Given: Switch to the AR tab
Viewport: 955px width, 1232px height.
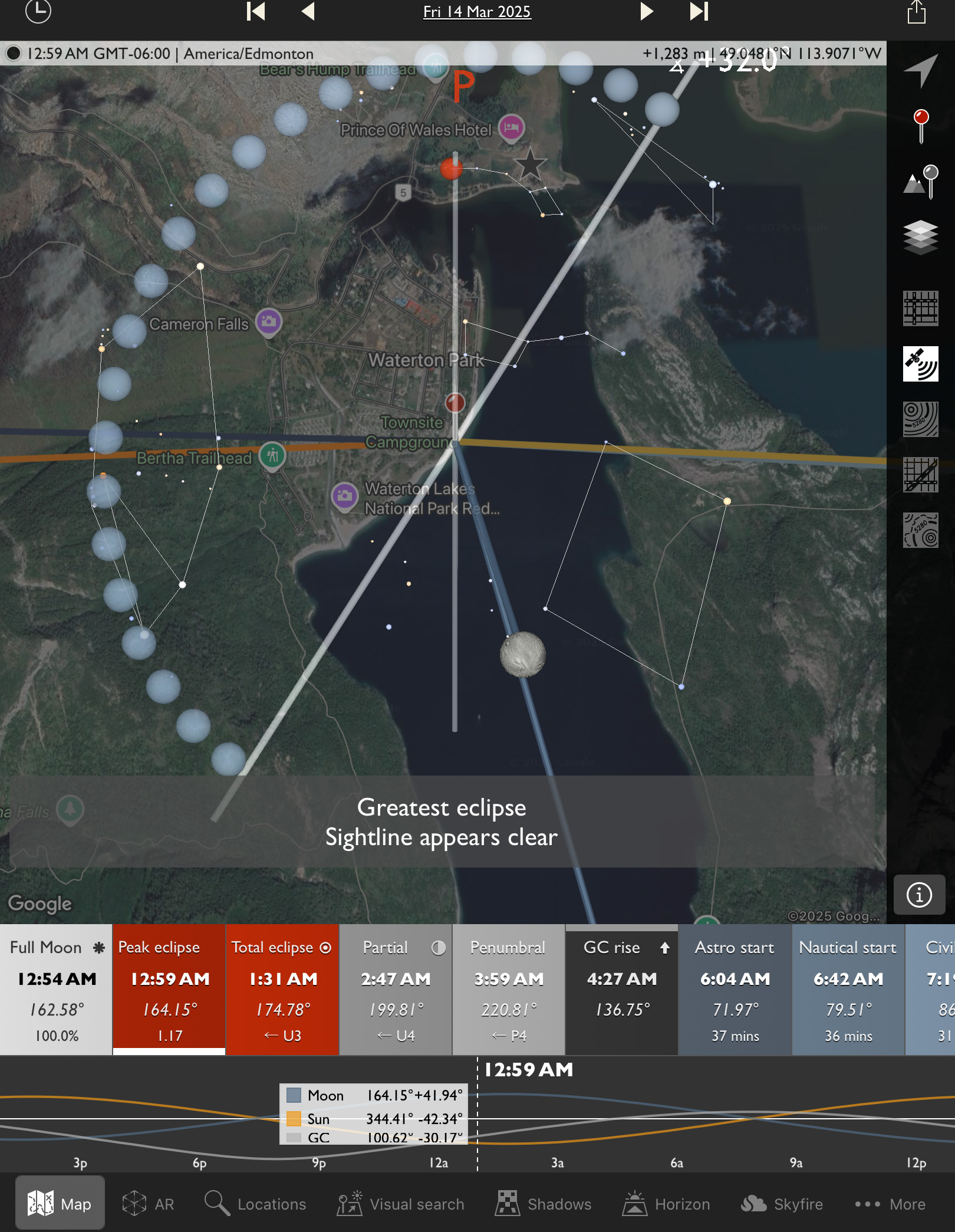Looking at the screenshot, I should coord(149,1204).
